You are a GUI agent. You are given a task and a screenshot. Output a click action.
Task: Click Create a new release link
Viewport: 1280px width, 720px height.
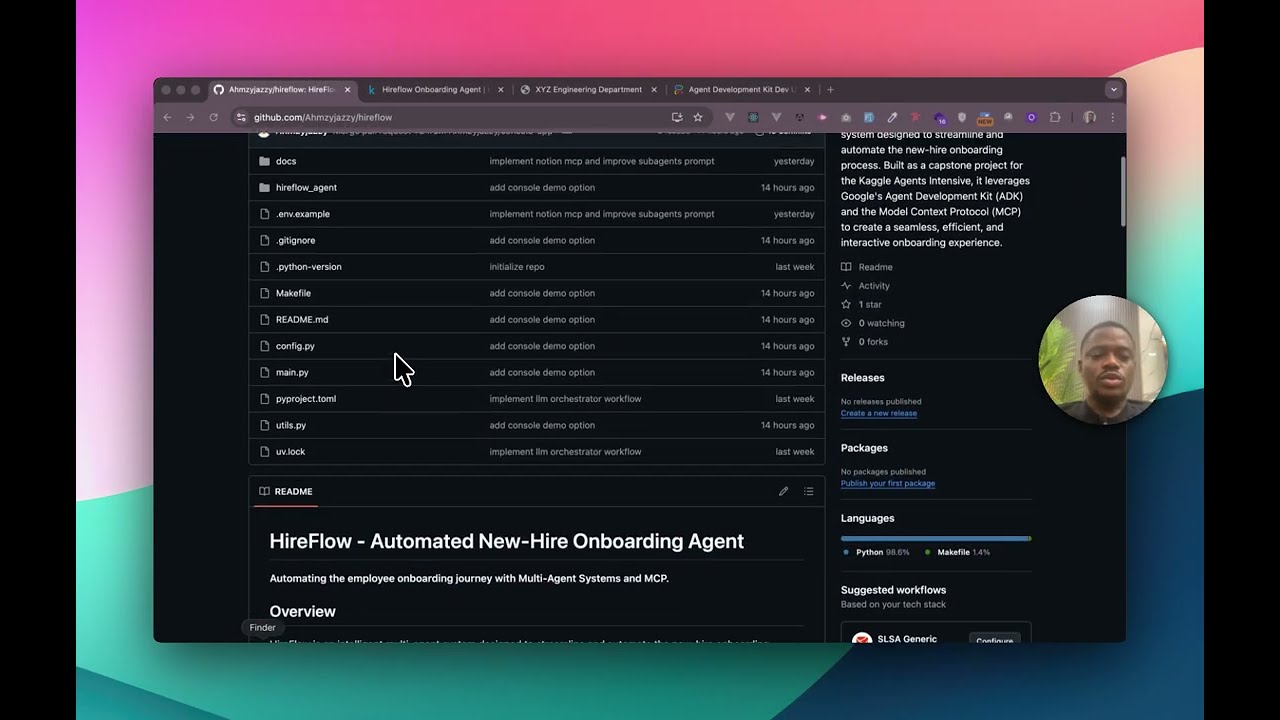[879, 413]
